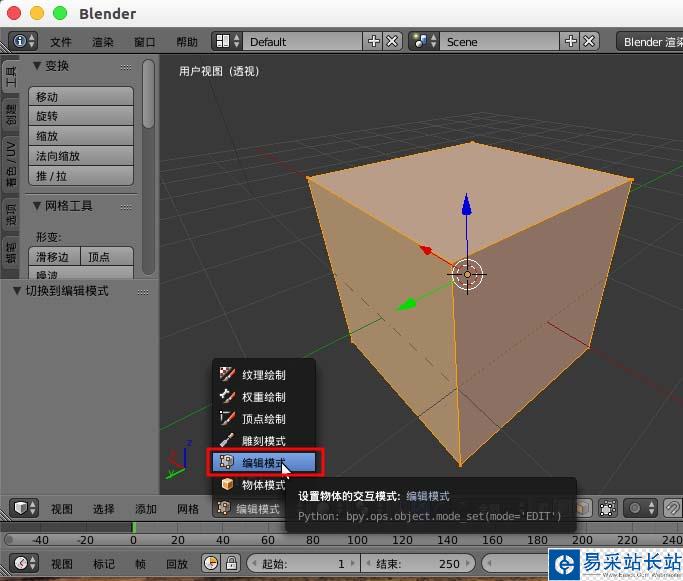Switch to the 创建 tool shelf tab
The width and height of the screenshot is (683, 581).
click(x=10, y=114)
